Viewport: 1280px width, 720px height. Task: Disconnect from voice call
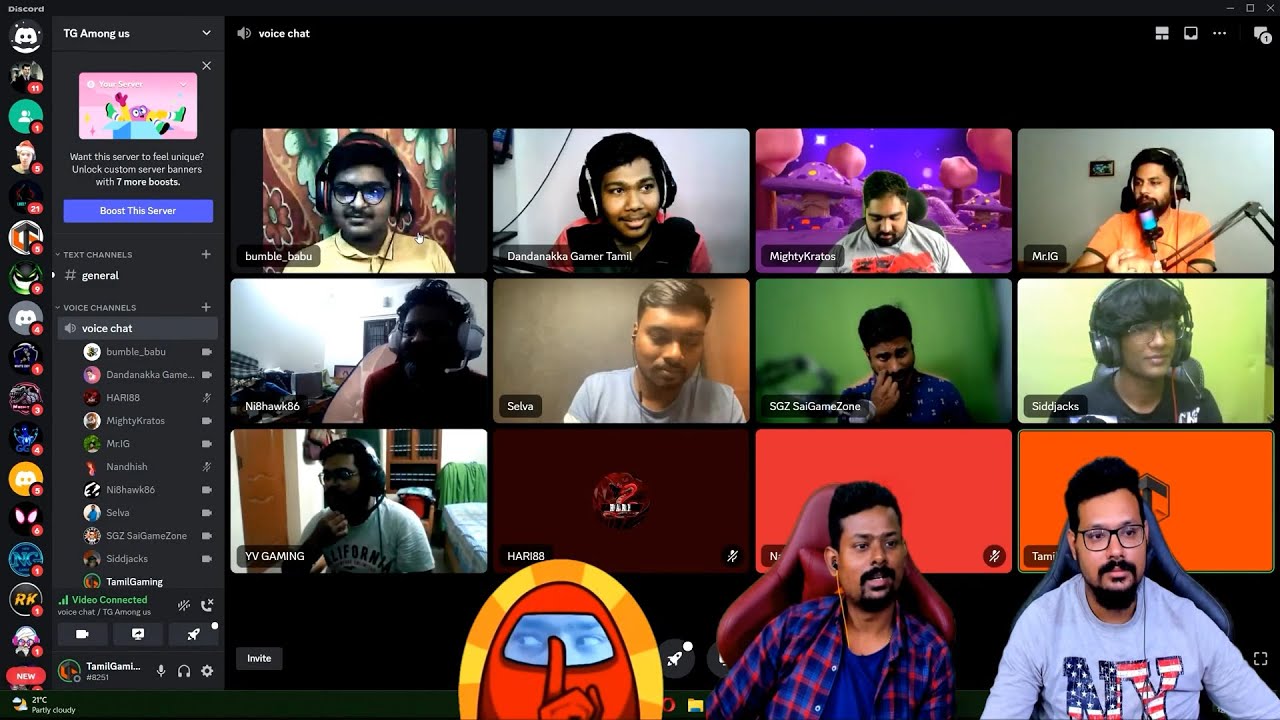tap(207, 605)
